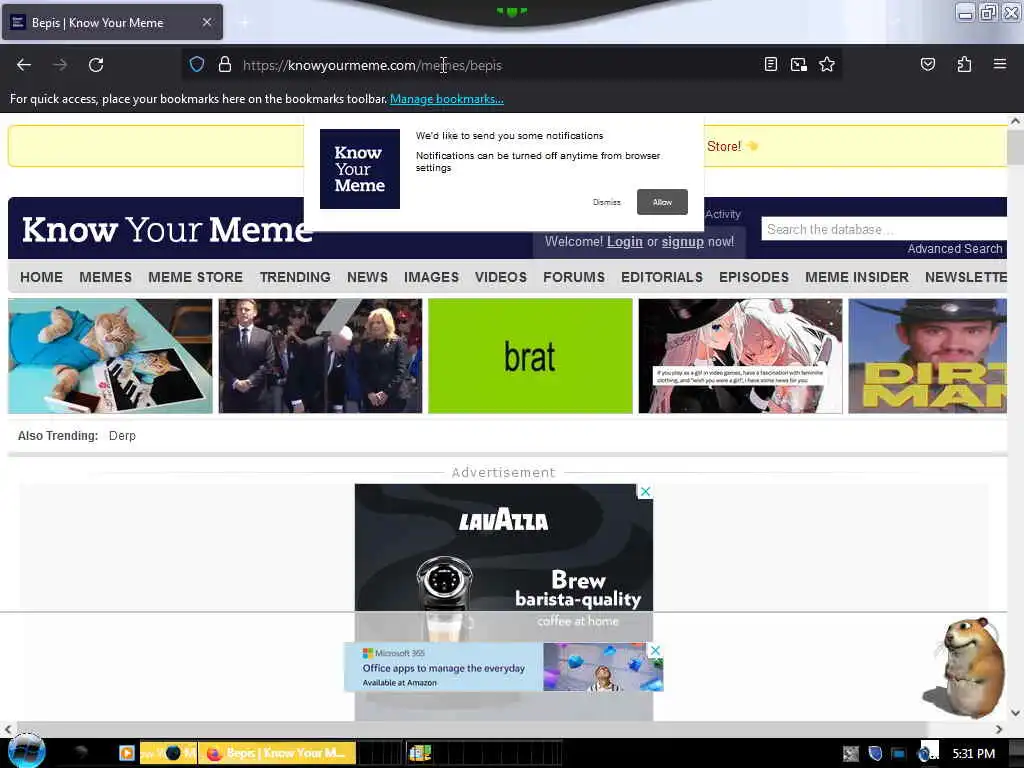Click the Derp trending link
The height and width of the screenshot is (768, 1024).
[x=122, y=436]
